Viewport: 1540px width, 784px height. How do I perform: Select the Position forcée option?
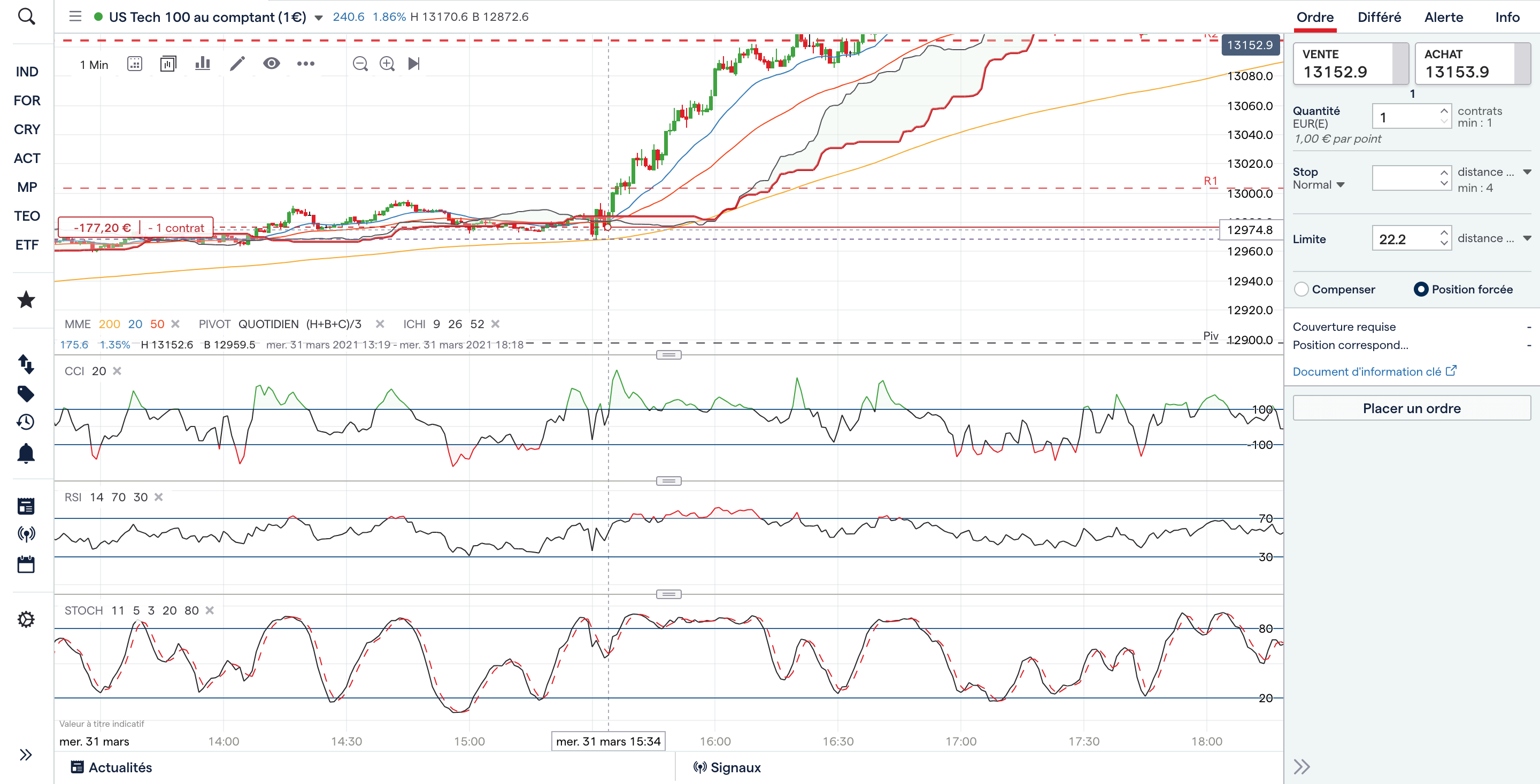tap(1421, 289)
